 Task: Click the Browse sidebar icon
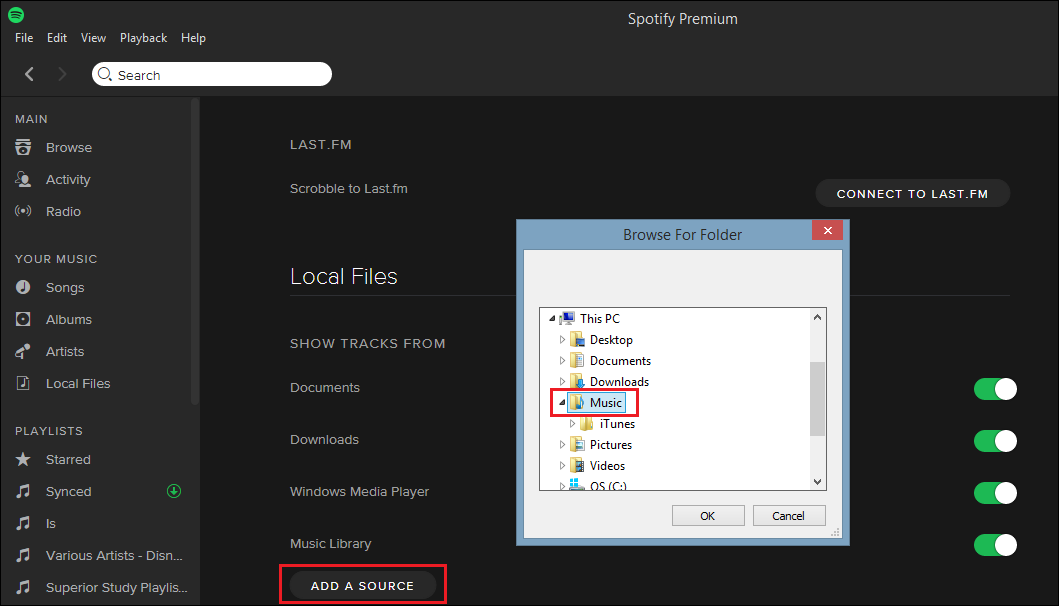tap(23, 147)
